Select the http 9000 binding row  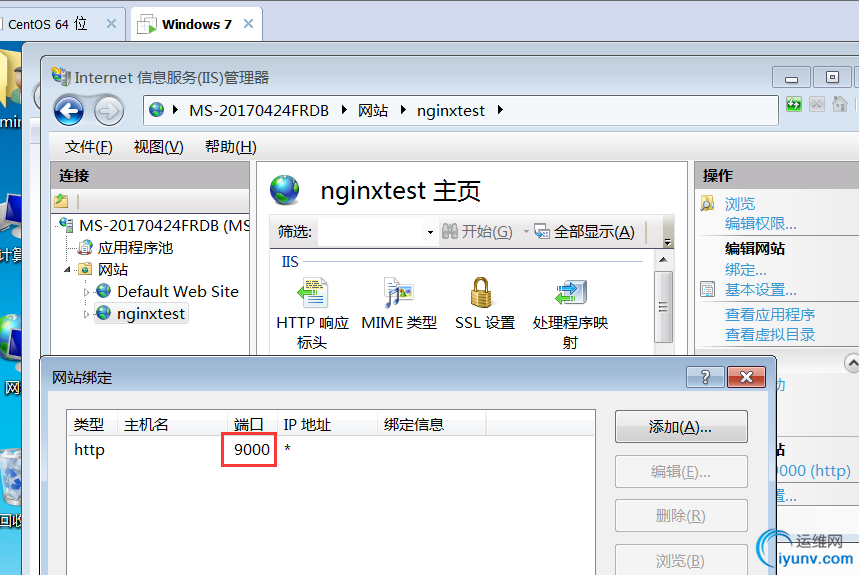(x=330, y=450)
